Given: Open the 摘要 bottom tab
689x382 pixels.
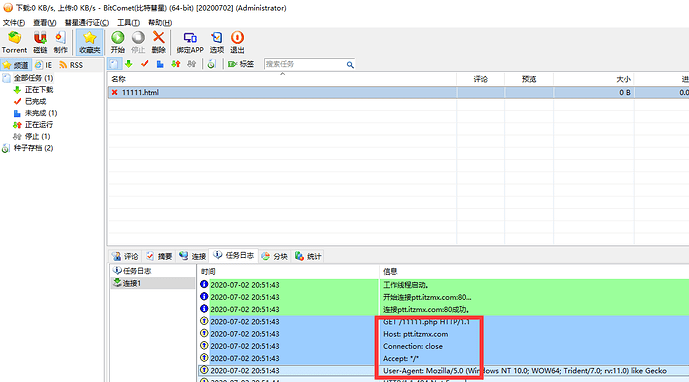Looking at the screenshot, I should click(x=160, y=256).
